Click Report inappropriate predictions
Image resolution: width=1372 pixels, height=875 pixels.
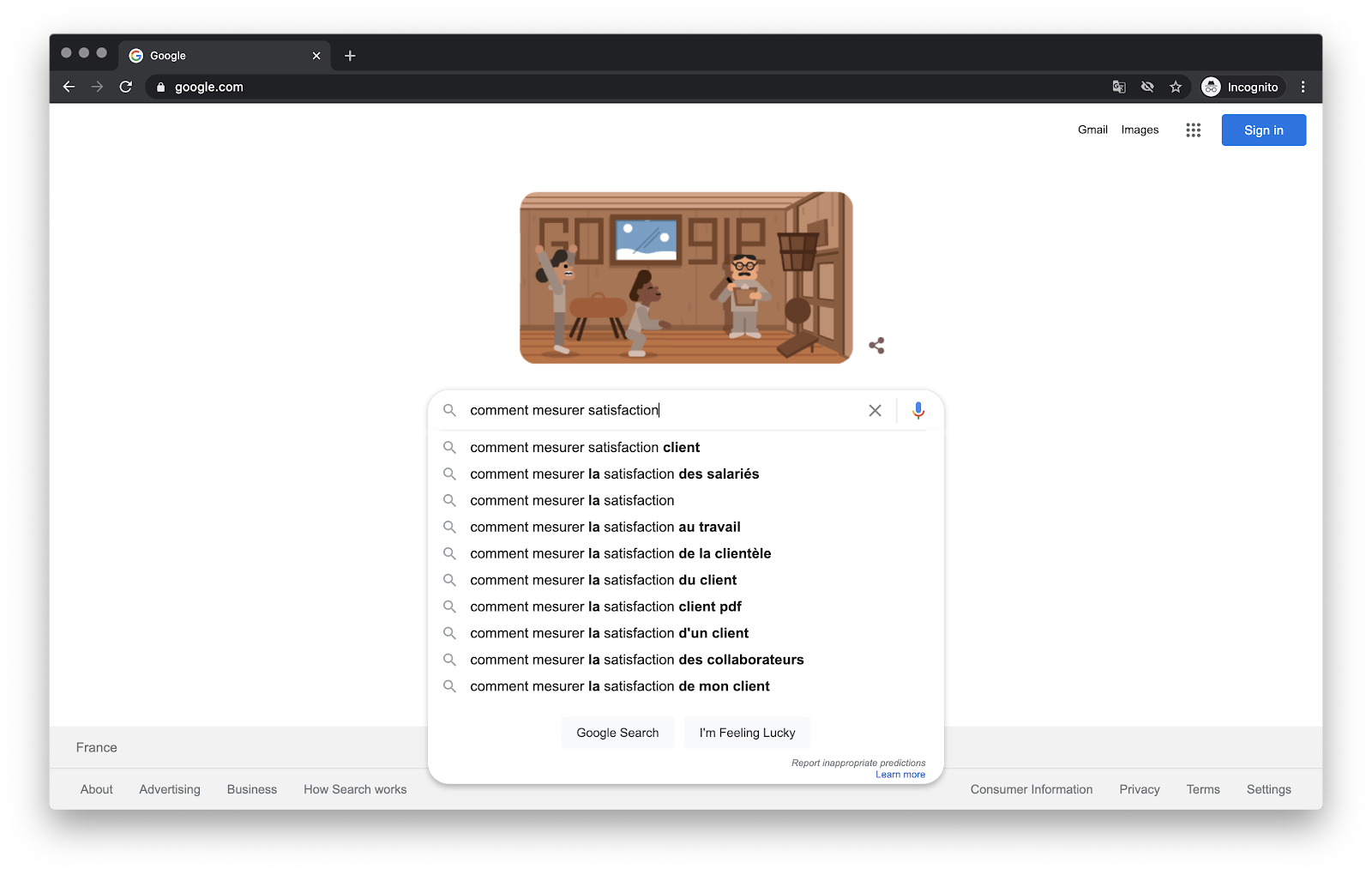858,763
